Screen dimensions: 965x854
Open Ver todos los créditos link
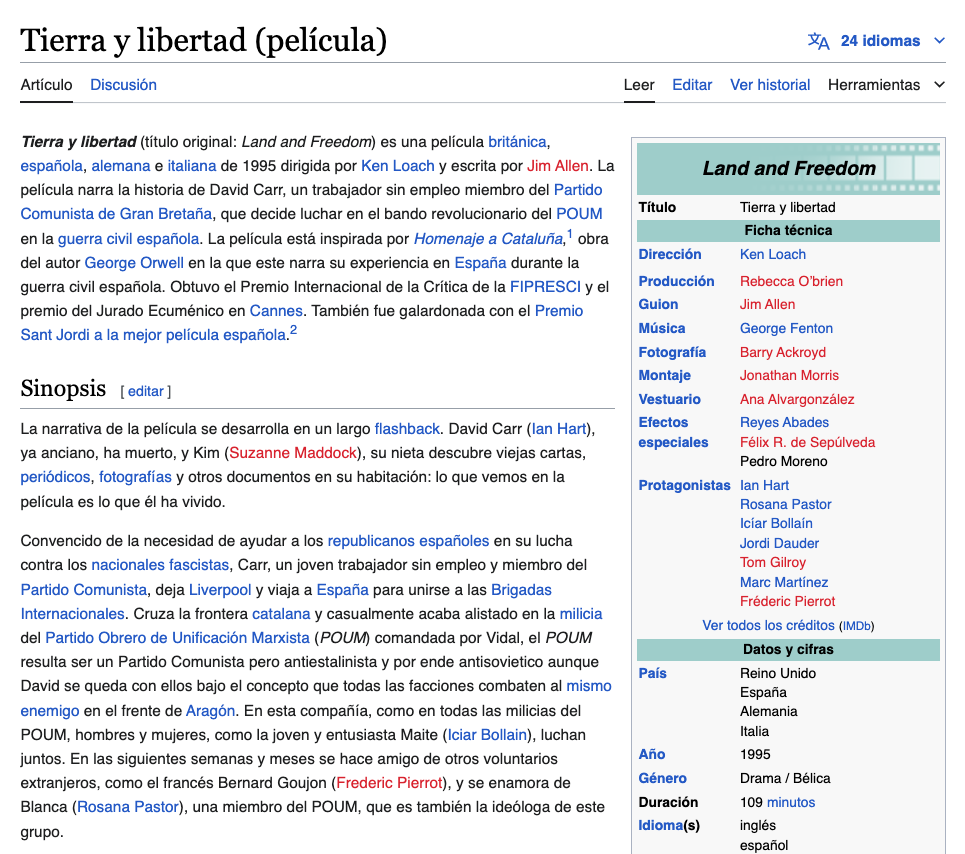tap(768, 626)
